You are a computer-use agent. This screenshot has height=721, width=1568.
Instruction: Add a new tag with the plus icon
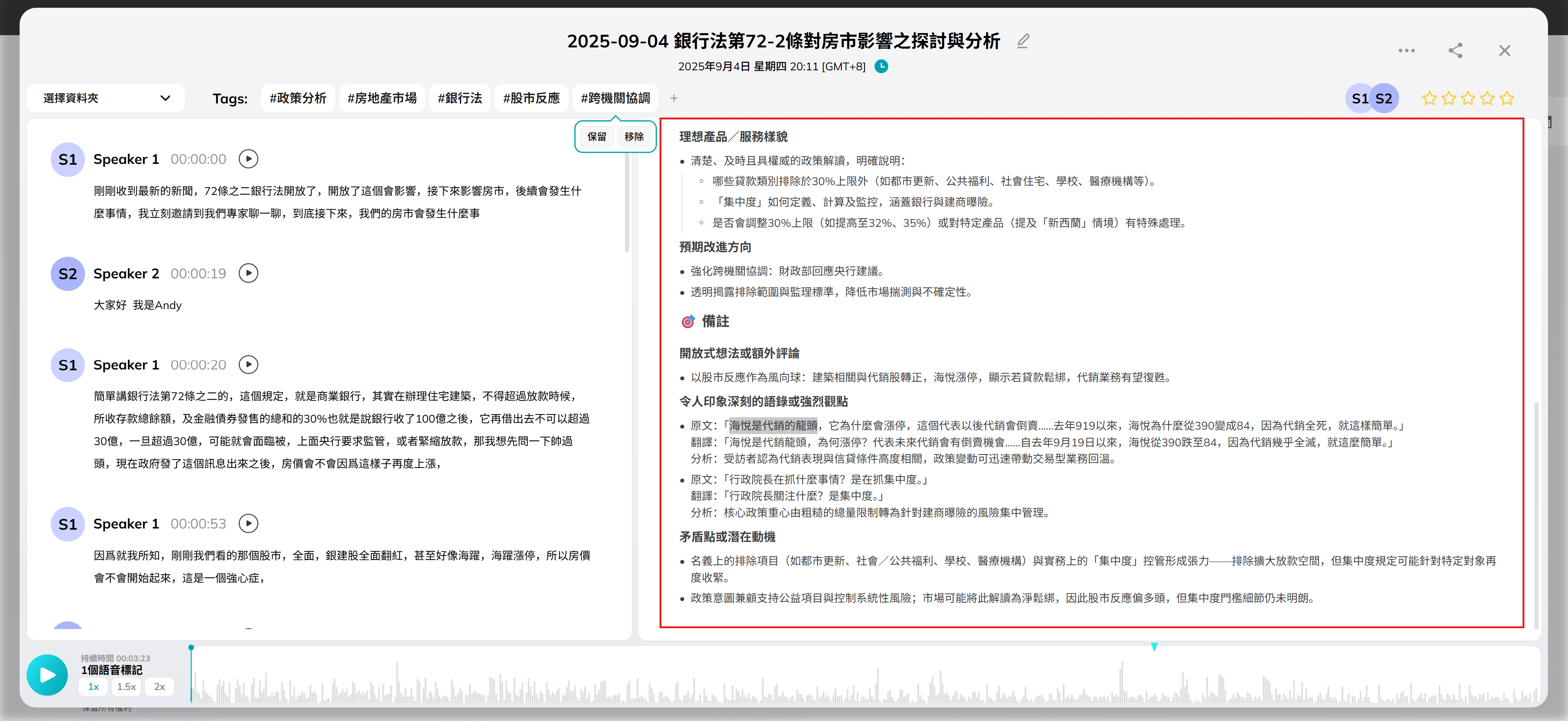click(673, 99)
